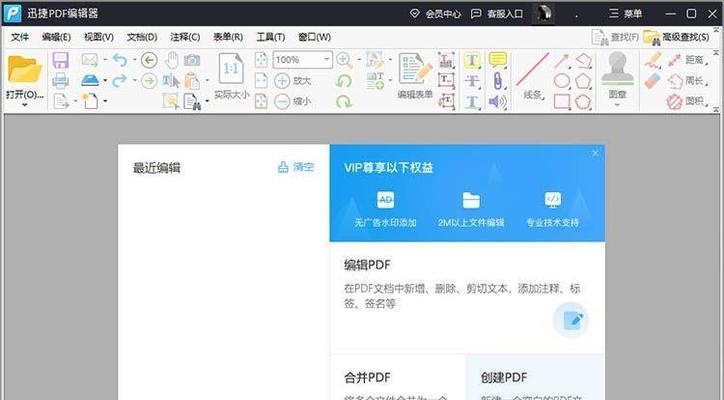Select the text selection cursor tool

click(x=171, y=81)
